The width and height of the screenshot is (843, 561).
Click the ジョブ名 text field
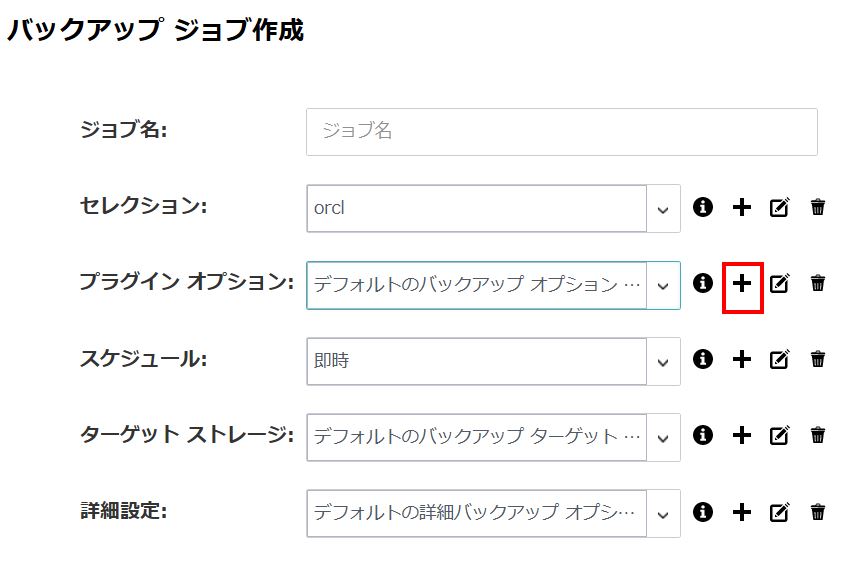coord(562,132)
